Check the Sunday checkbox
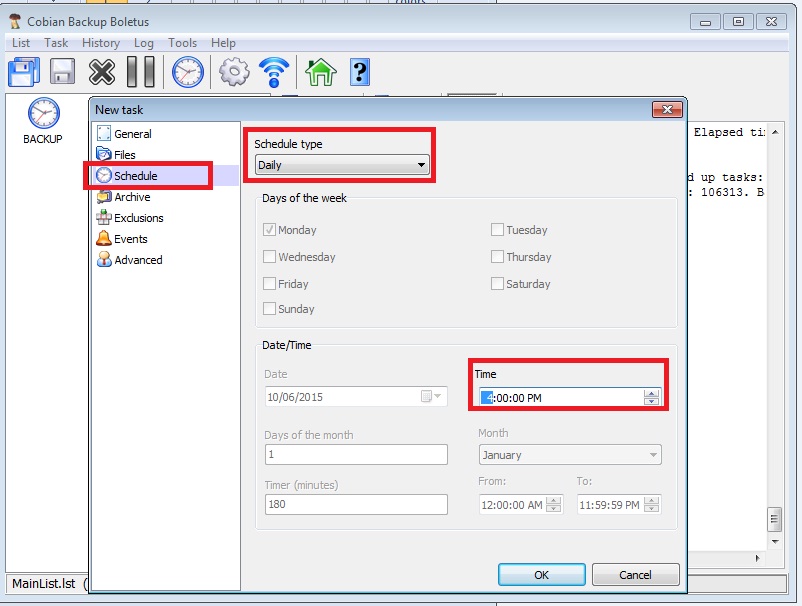The height and width of the screenshot is (606, 802). [270, 309]
